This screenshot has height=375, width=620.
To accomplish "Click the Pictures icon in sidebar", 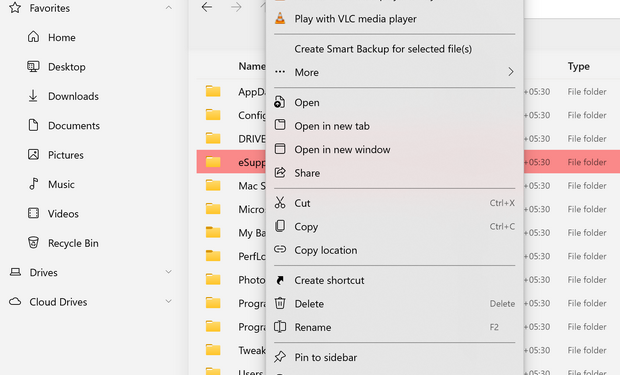I will [33, 154].
